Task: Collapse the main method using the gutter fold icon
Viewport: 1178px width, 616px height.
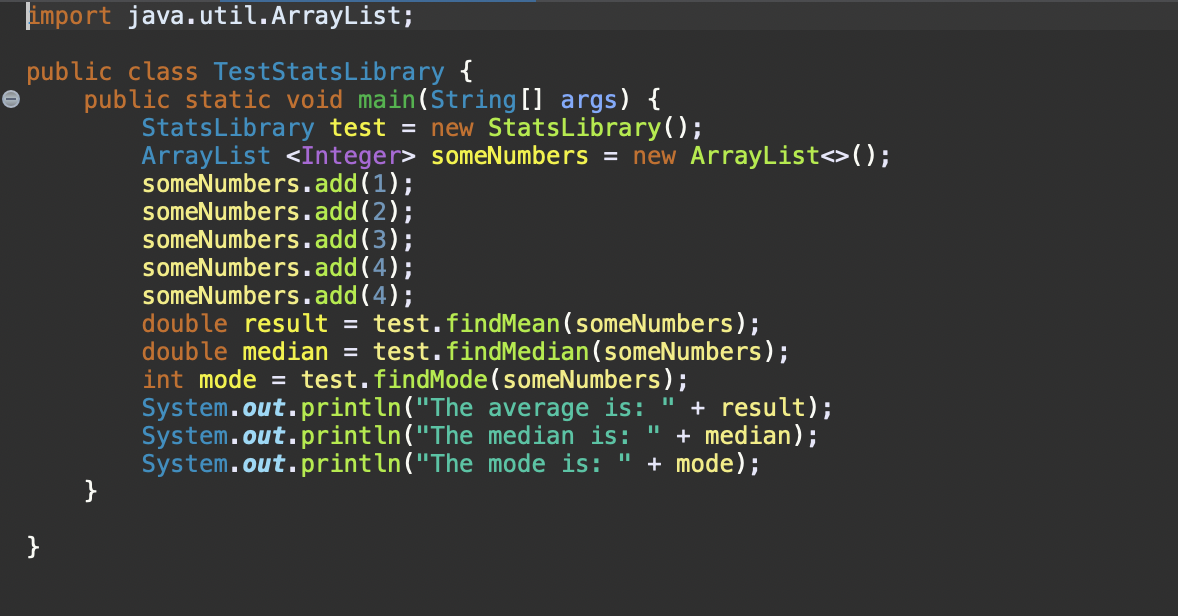Action: 10,99
